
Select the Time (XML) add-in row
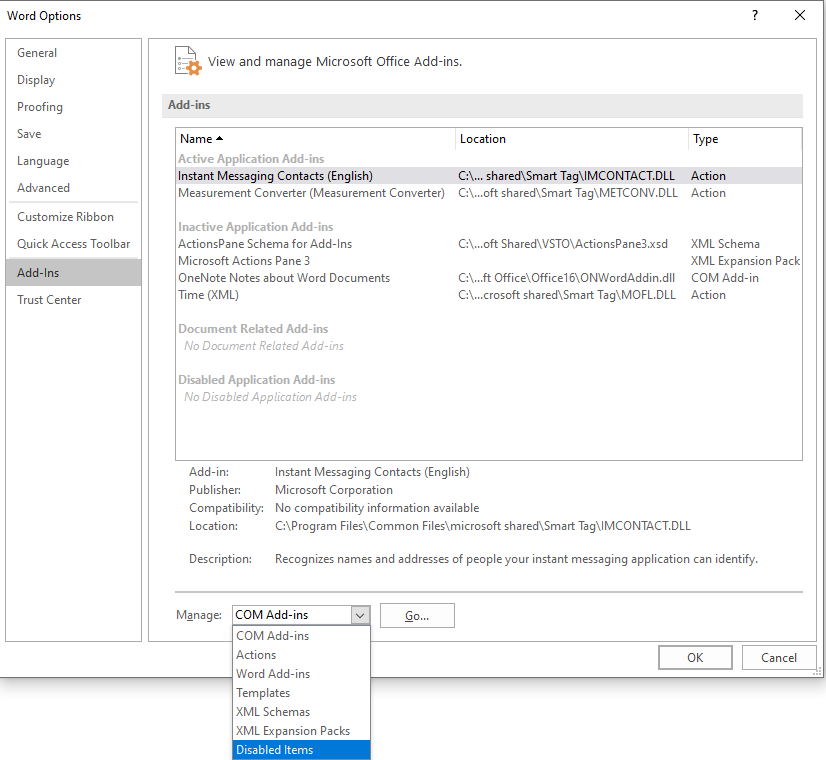(489, 295)
